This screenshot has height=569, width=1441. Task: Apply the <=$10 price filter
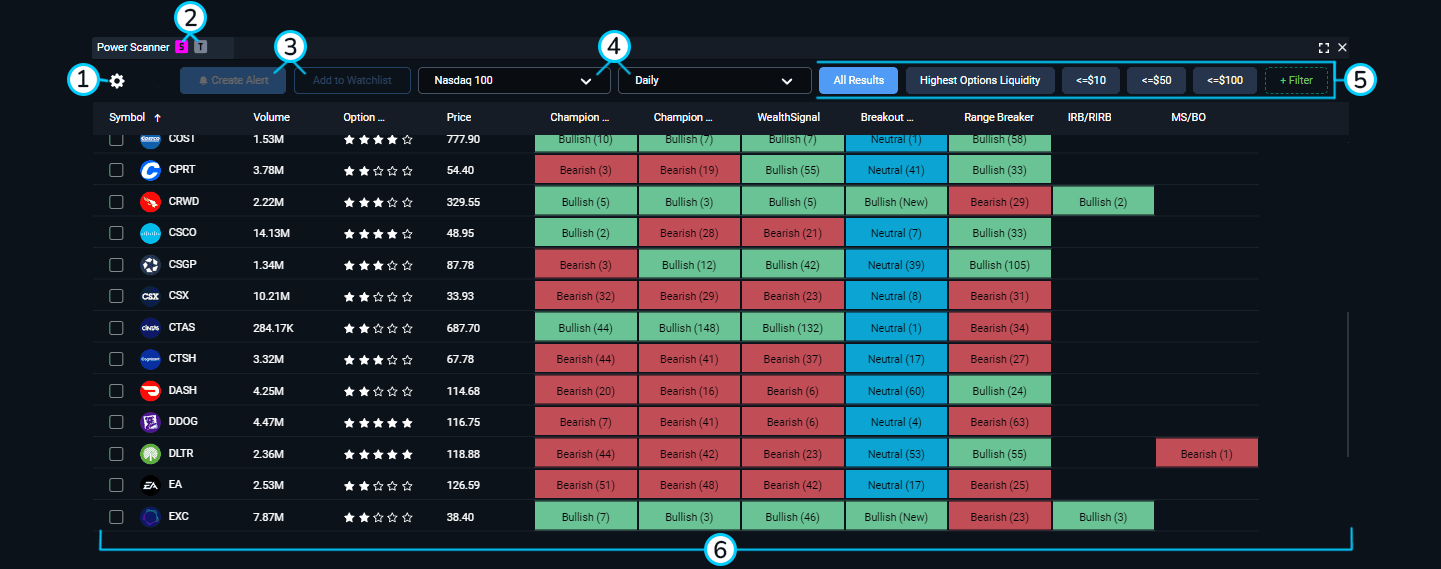pos(1090,81)
